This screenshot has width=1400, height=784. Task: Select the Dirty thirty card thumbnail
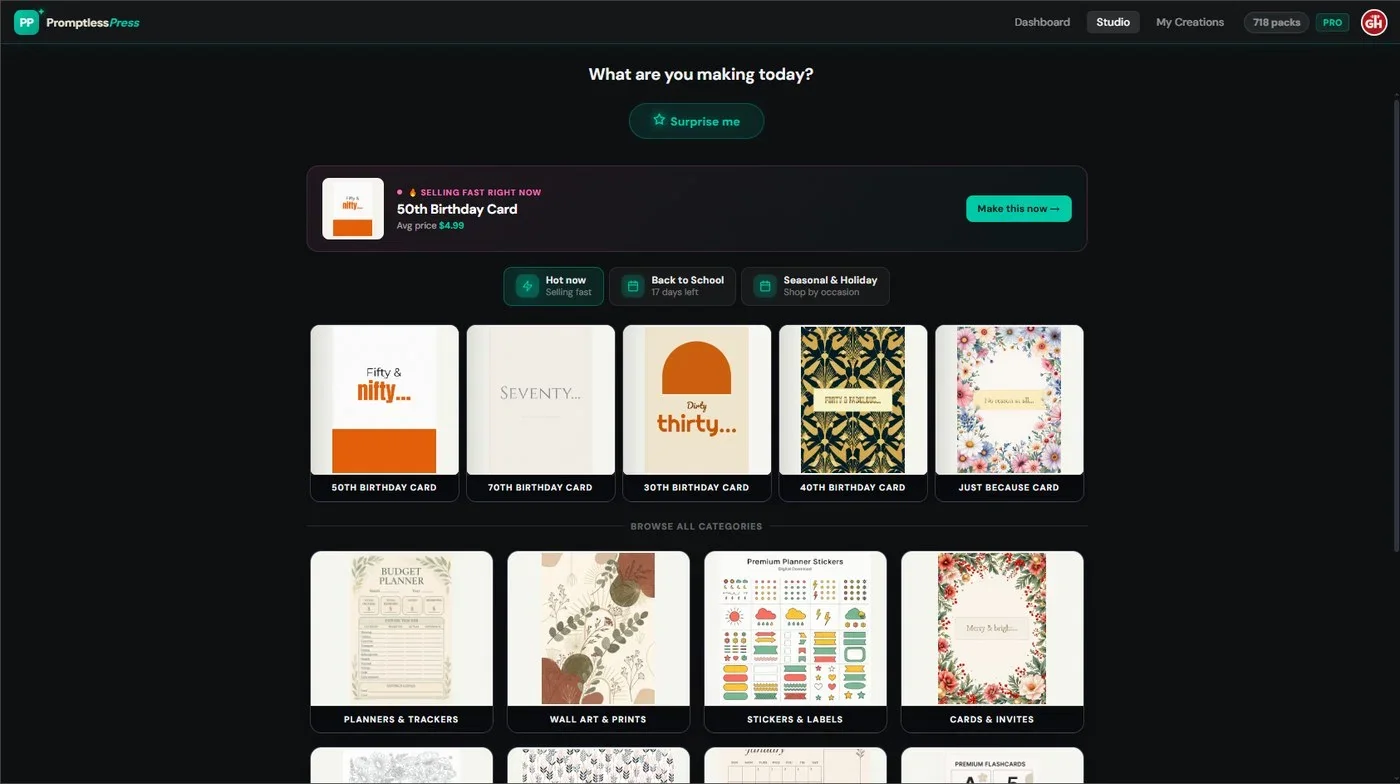697,400
